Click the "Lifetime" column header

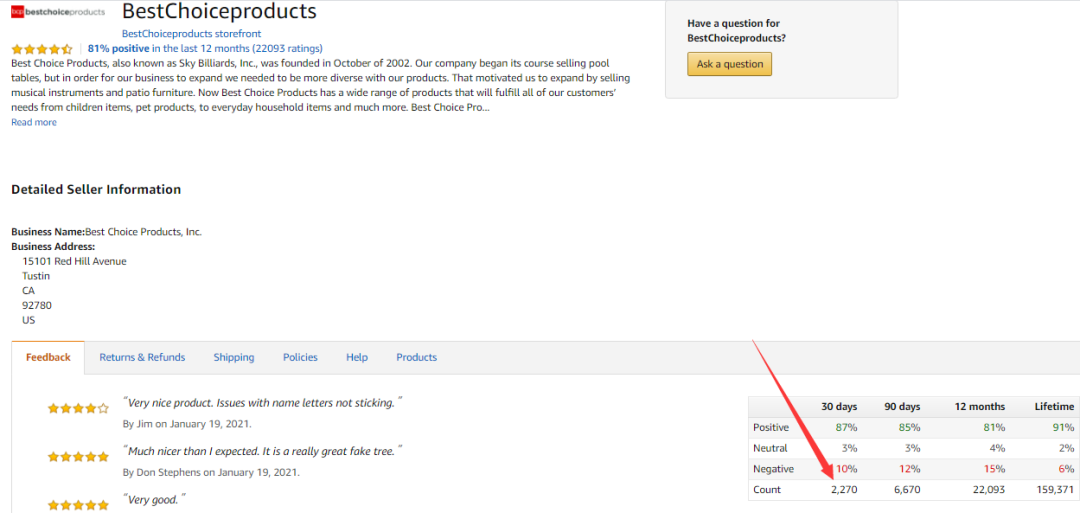point(1054,406)
